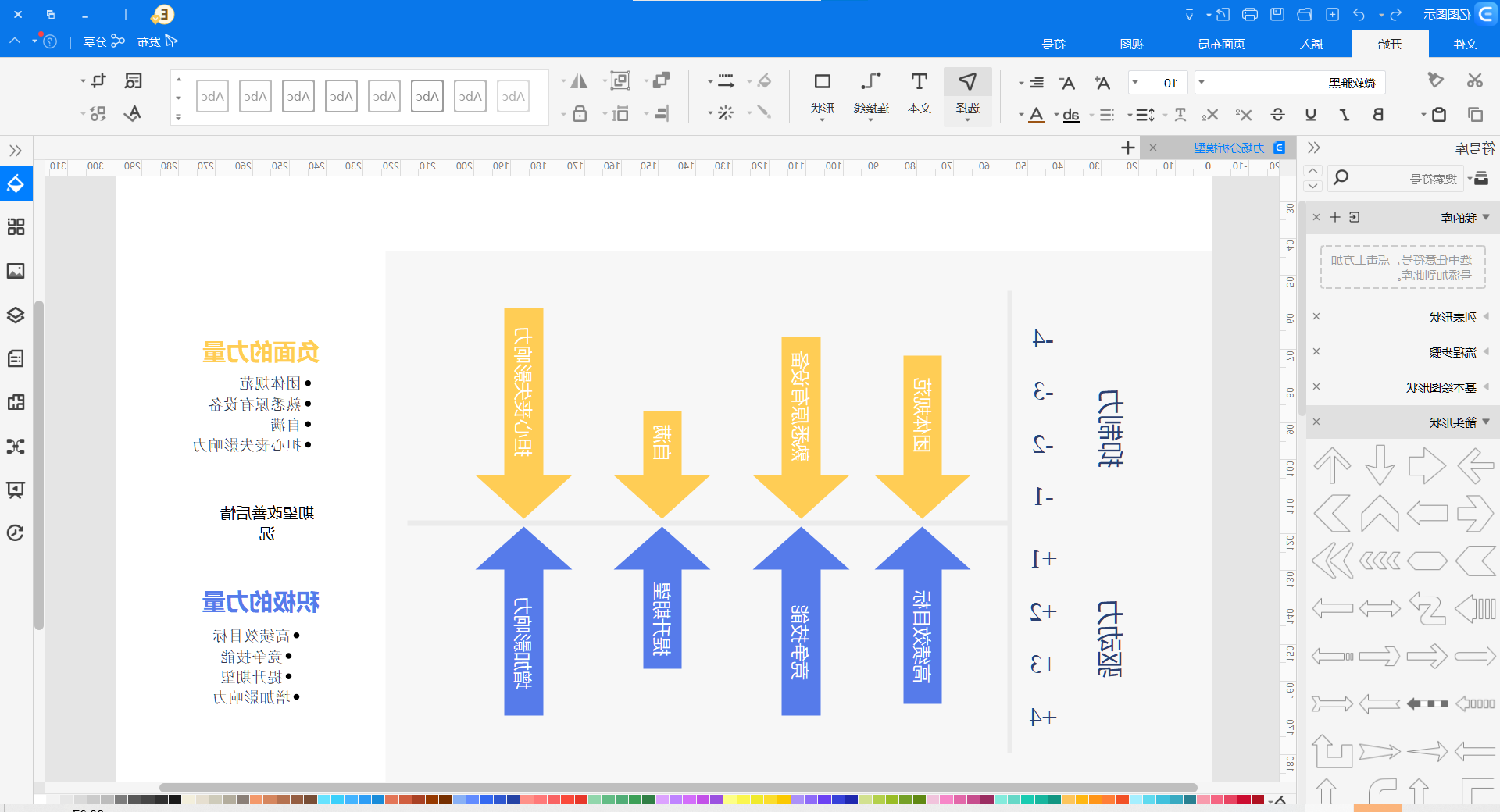Click the Copy icon in the ribbon
The height and width of the screenshot is (812, 1500).
[1475, 115]
